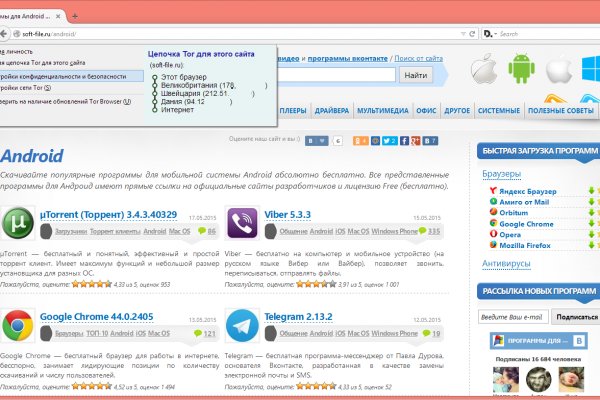Click the soft-file.ru address bar

(x=237, y=34)
